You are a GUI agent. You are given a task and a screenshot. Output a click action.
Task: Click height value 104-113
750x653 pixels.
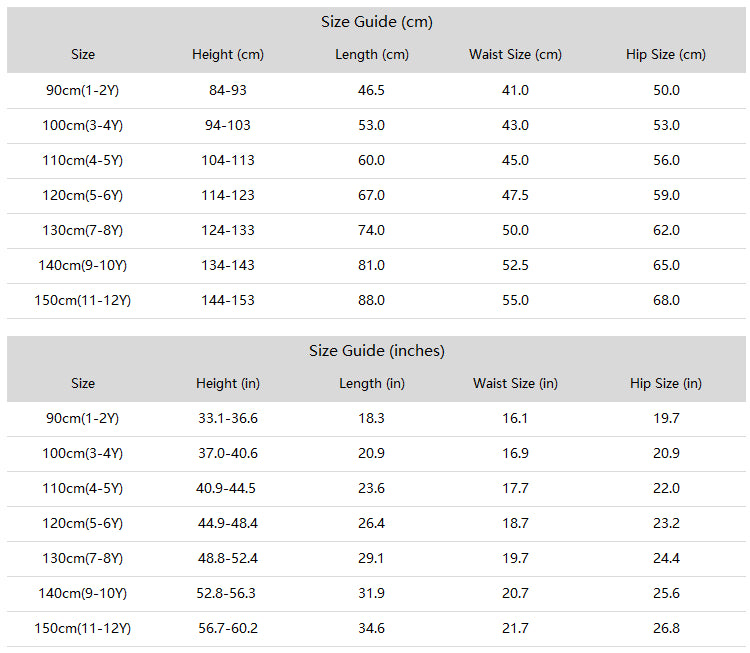(228, 160)
